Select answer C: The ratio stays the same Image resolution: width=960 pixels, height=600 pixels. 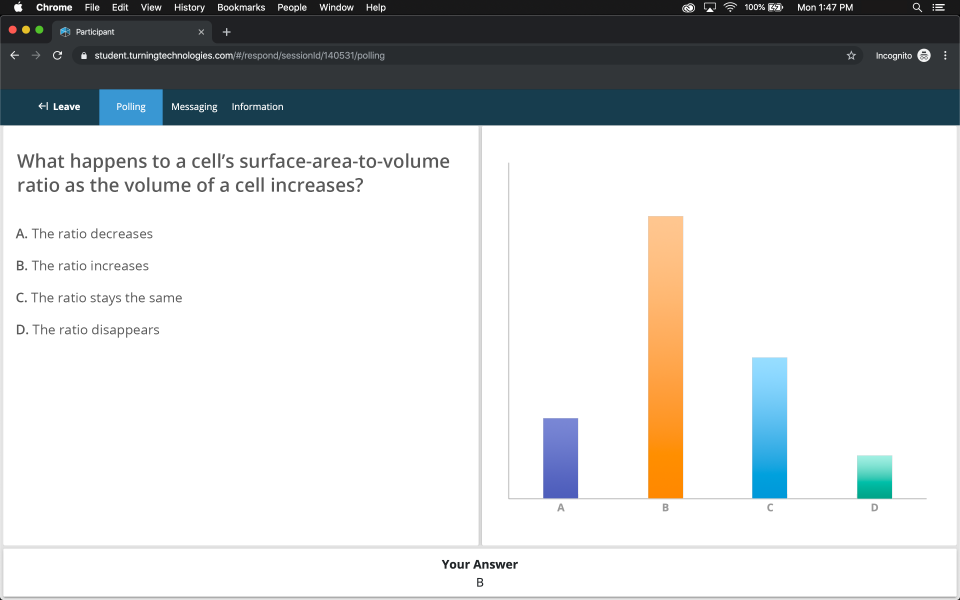99,297
